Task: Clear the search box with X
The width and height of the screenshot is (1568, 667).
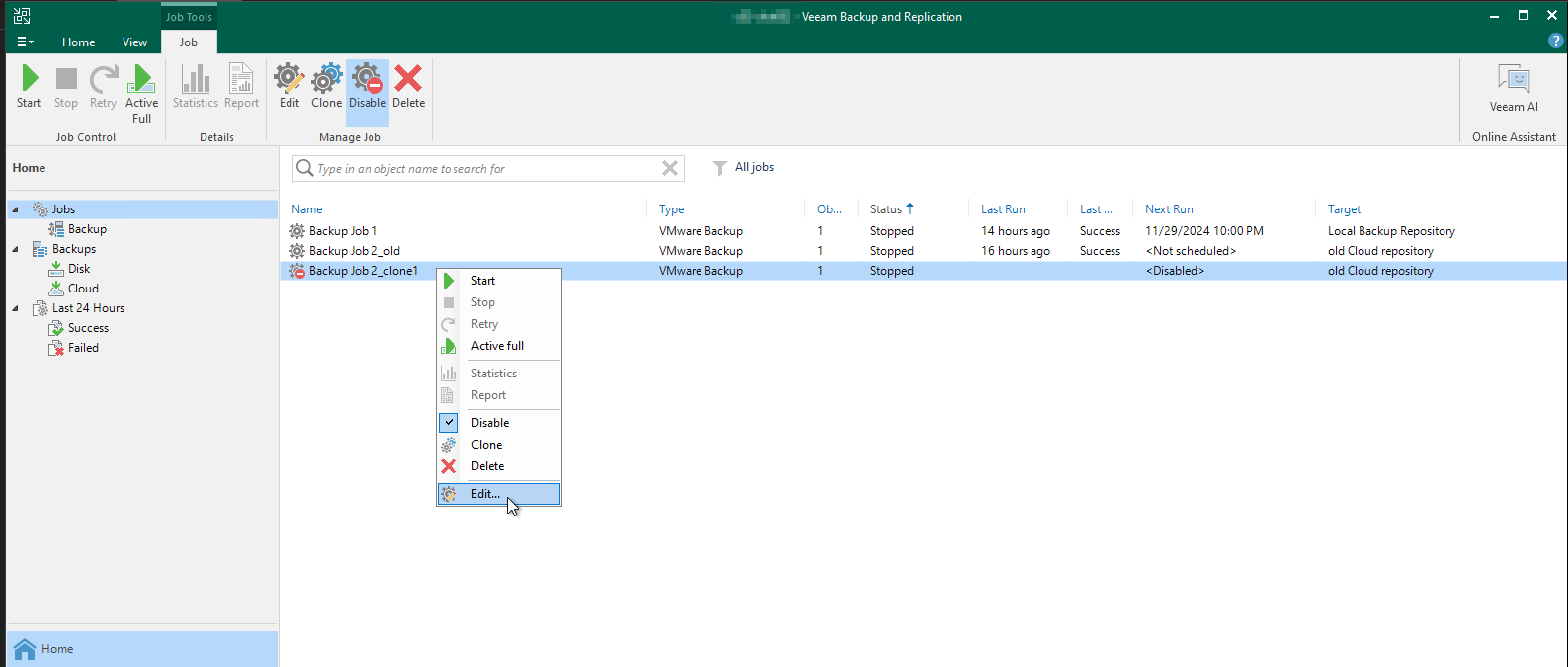Action: click(x=670, y=168)
